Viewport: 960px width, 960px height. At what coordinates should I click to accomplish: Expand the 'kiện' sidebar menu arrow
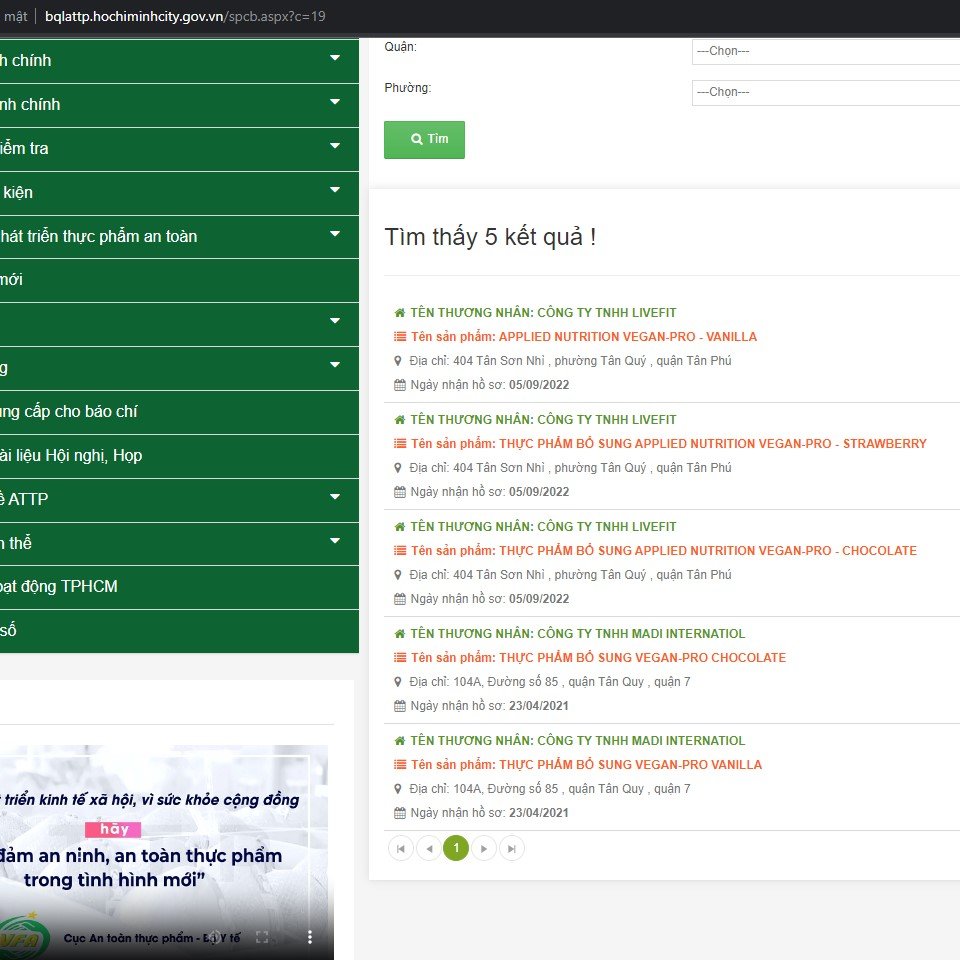(x=335, y=190)
